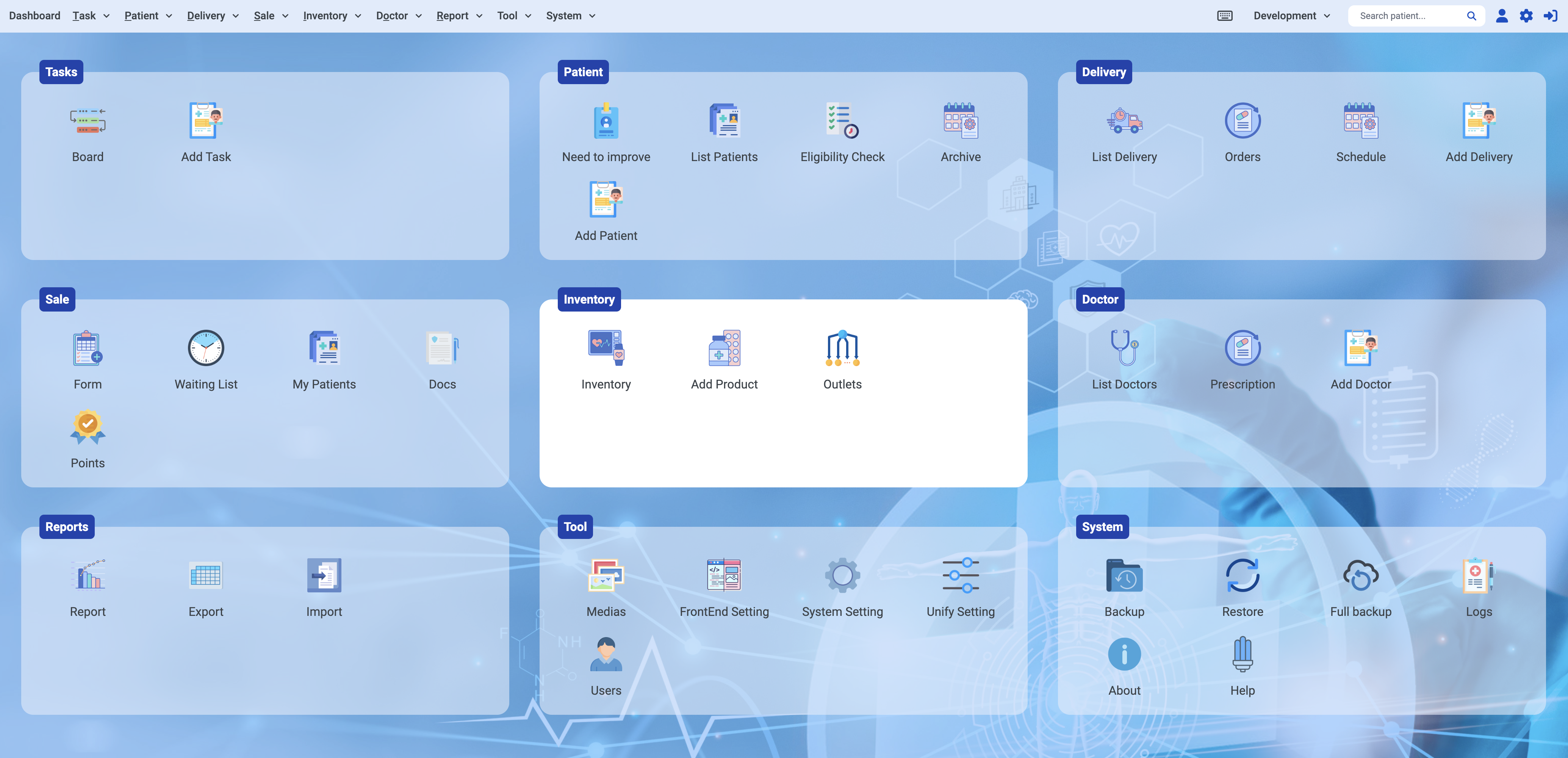This screenshot has height=758, width=1568.
Task: Open the user profile icon
Action: (1502, 16)
